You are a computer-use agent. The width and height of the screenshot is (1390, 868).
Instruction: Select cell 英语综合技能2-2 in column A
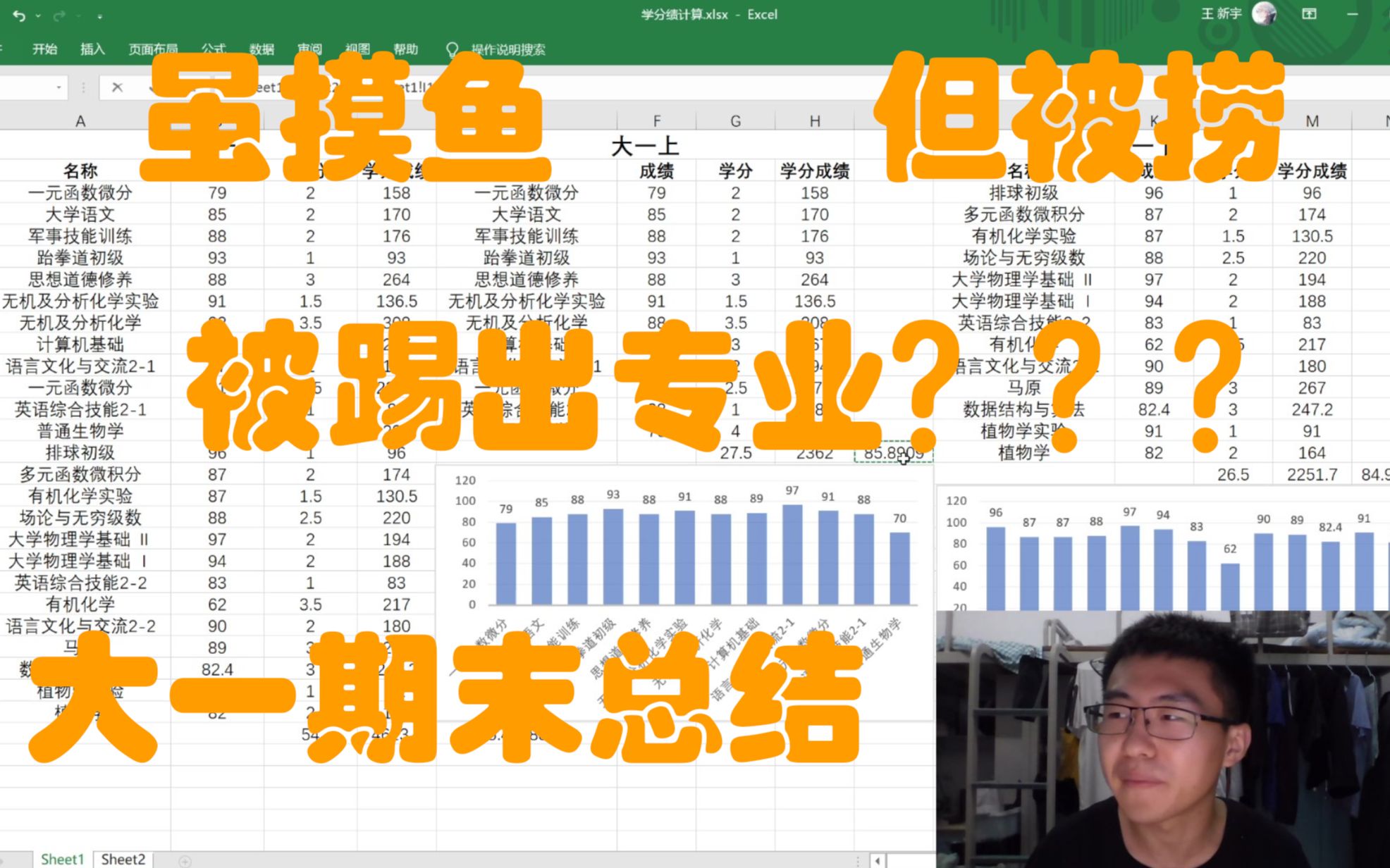click(x=80, y=583)
